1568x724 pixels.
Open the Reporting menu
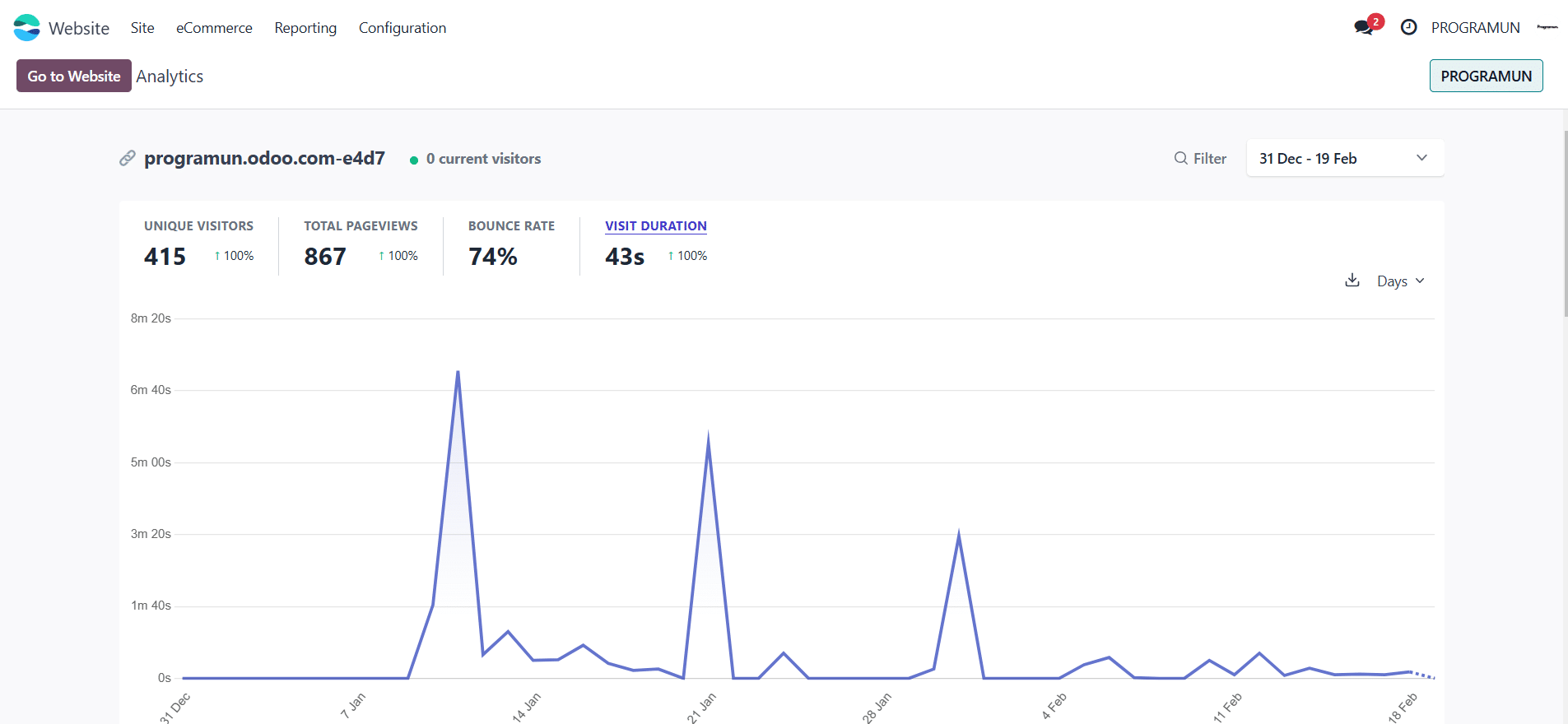[x=305, y=28]
